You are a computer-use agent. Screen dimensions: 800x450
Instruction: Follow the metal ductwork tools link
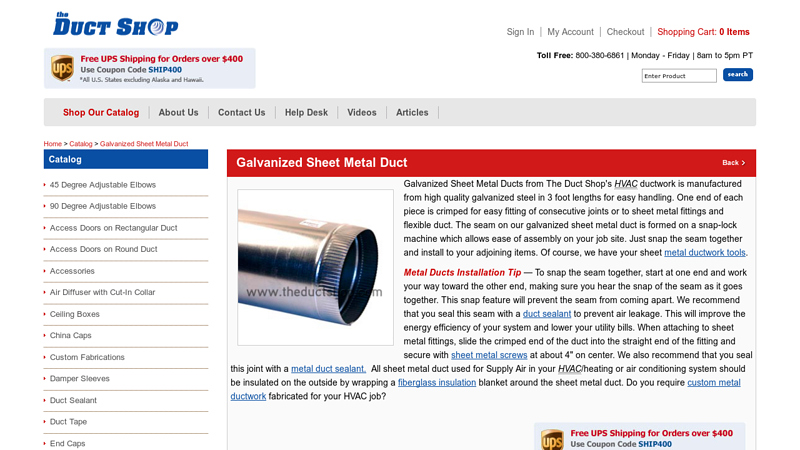pyautogui.click(x=705, y=253)
